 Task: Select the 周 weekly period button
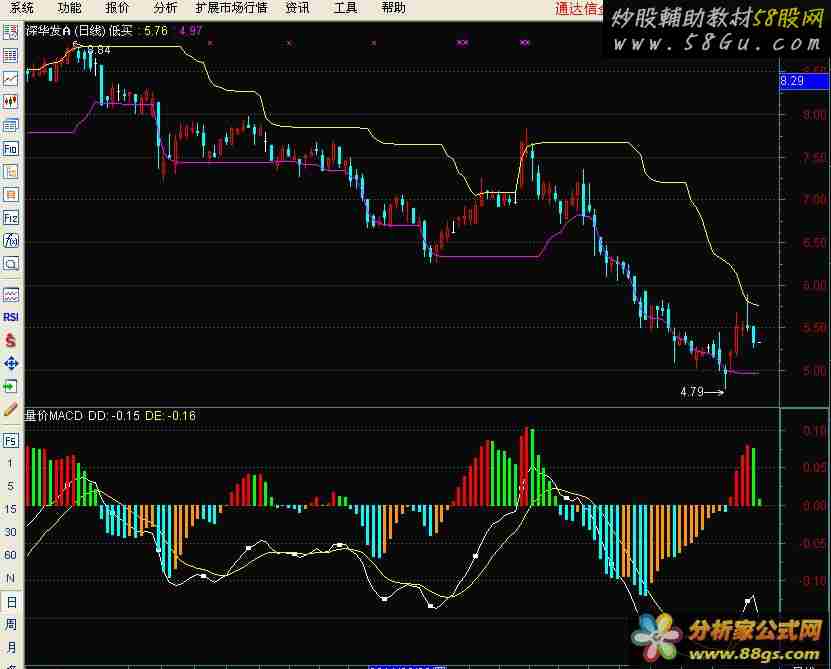[11, 625]
